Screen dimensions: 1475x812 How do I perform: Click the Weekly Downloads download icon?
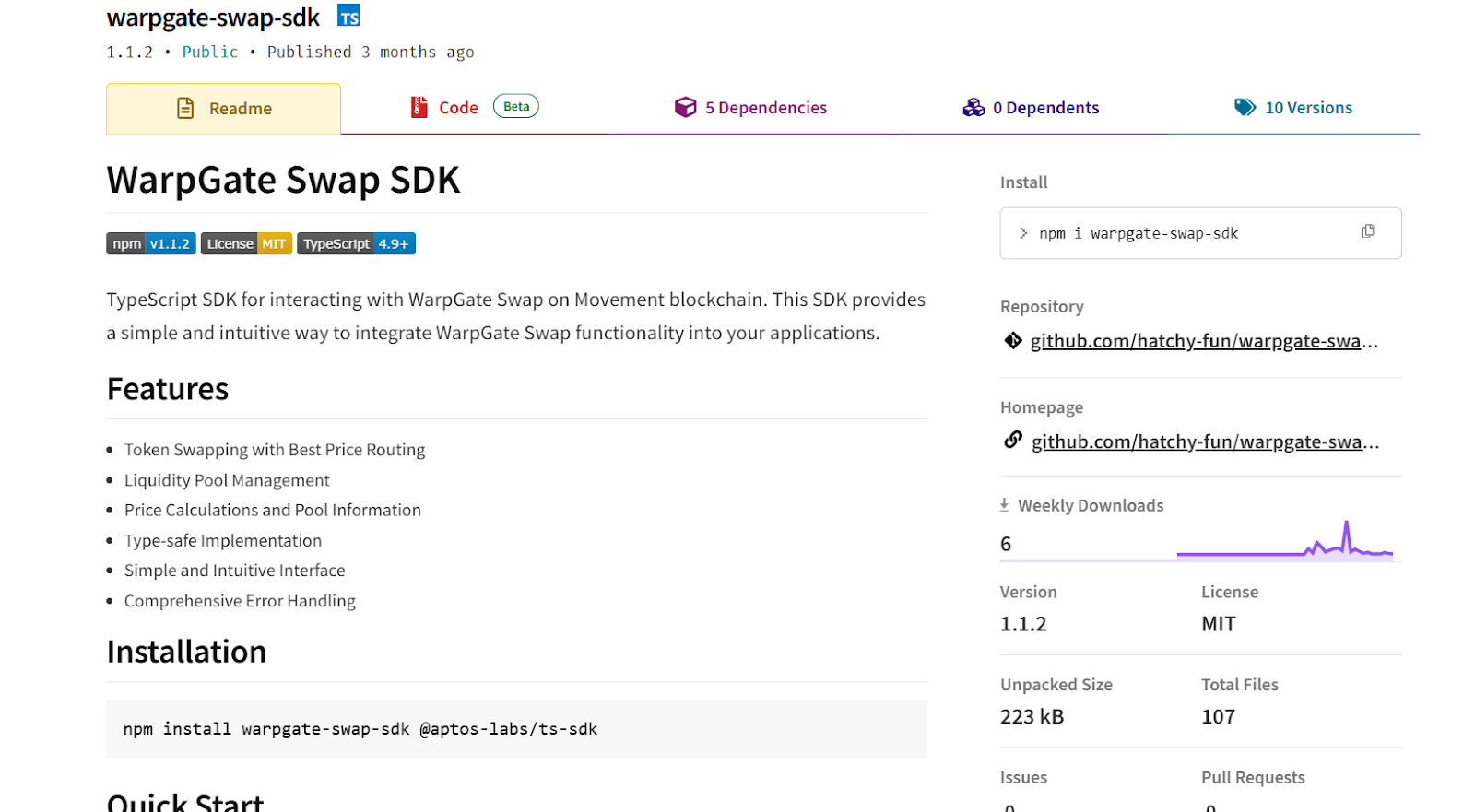pyautogui.click(x=1005, y=505)
